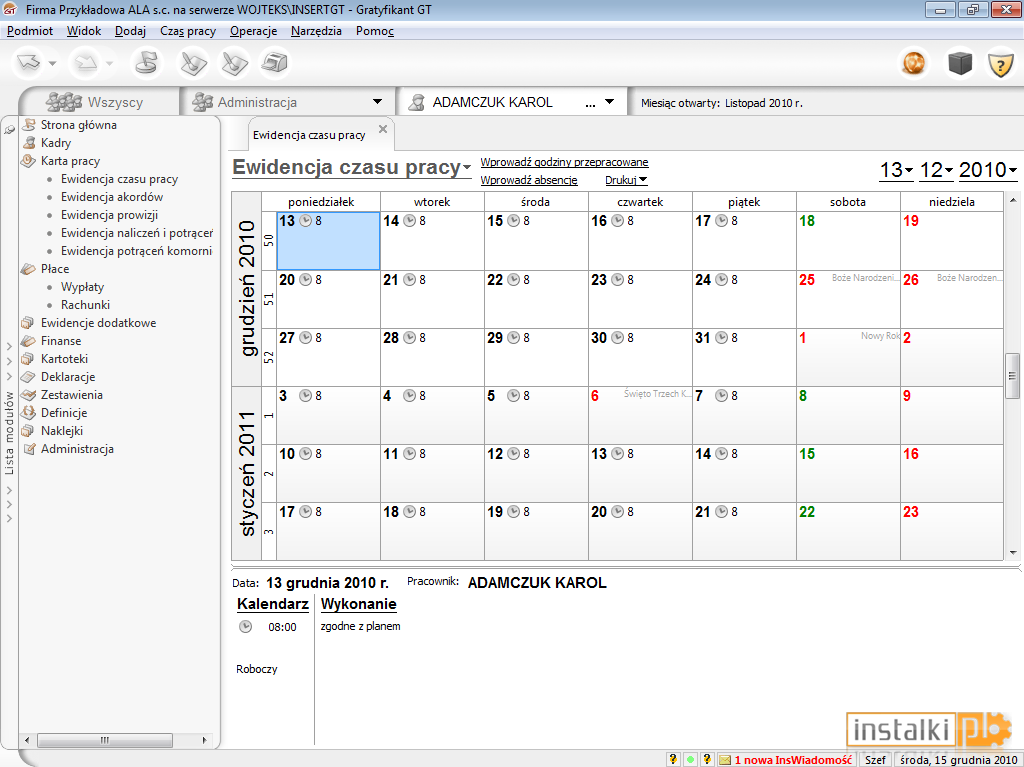
Task: Select January 6 Święto Trzech Króli cell
Action: click(x=640, y=416)
